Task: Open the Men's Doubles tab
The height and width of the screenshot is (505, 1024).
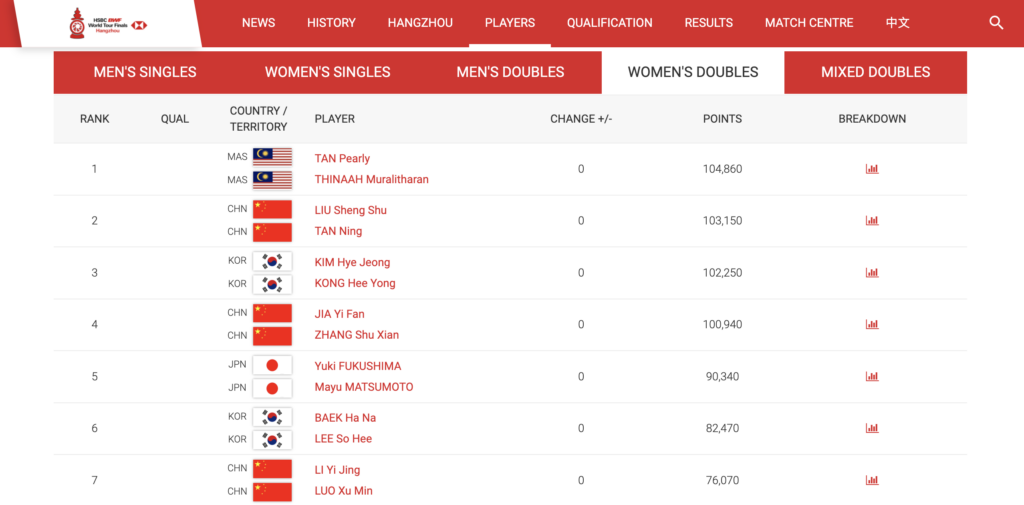Action: [510, 72]
